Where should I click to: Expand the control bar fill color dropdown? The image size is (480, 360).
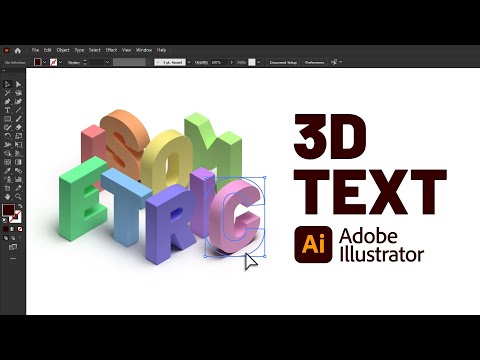(x=44, y=62)
